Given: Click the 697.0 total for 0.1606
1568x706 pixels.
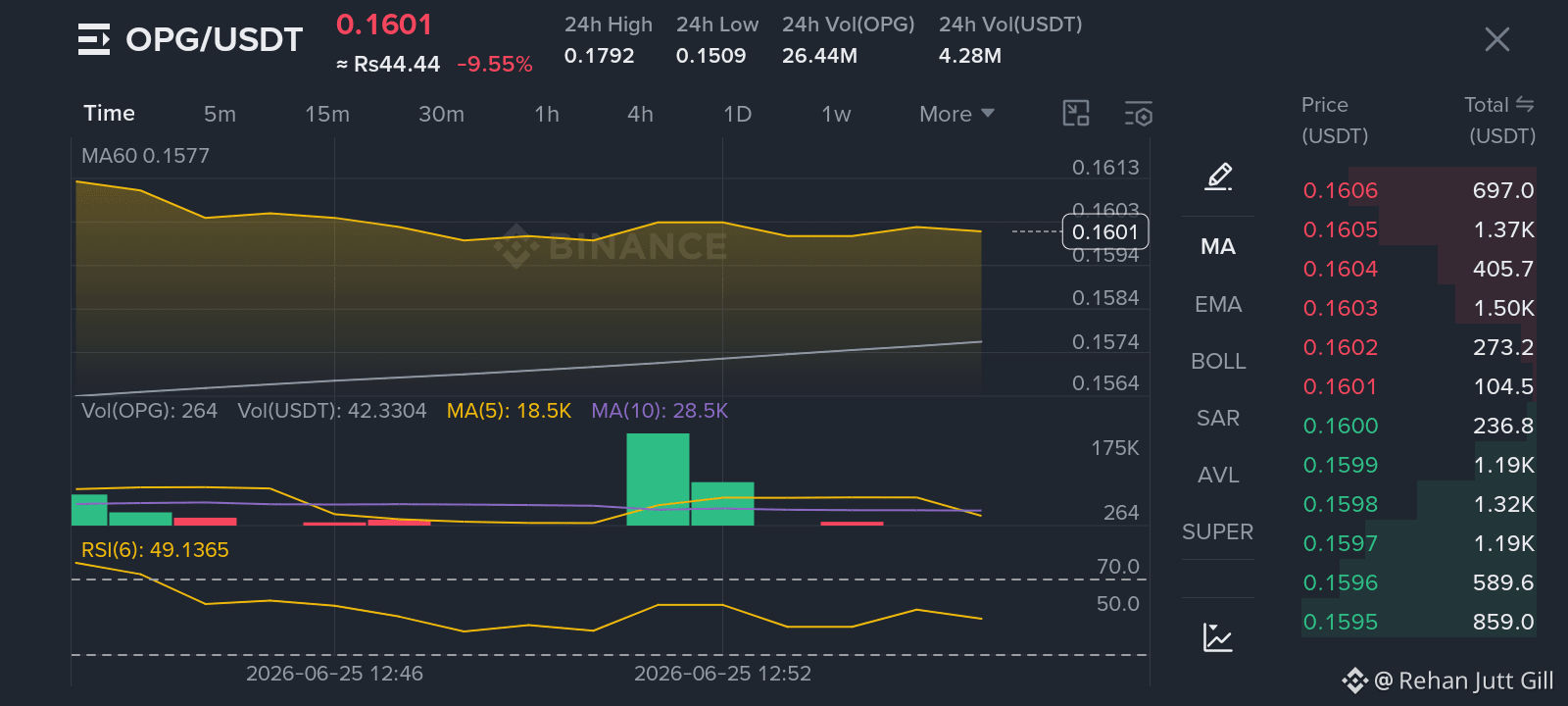Looking at the screenshot, I should coord(1503,190).
